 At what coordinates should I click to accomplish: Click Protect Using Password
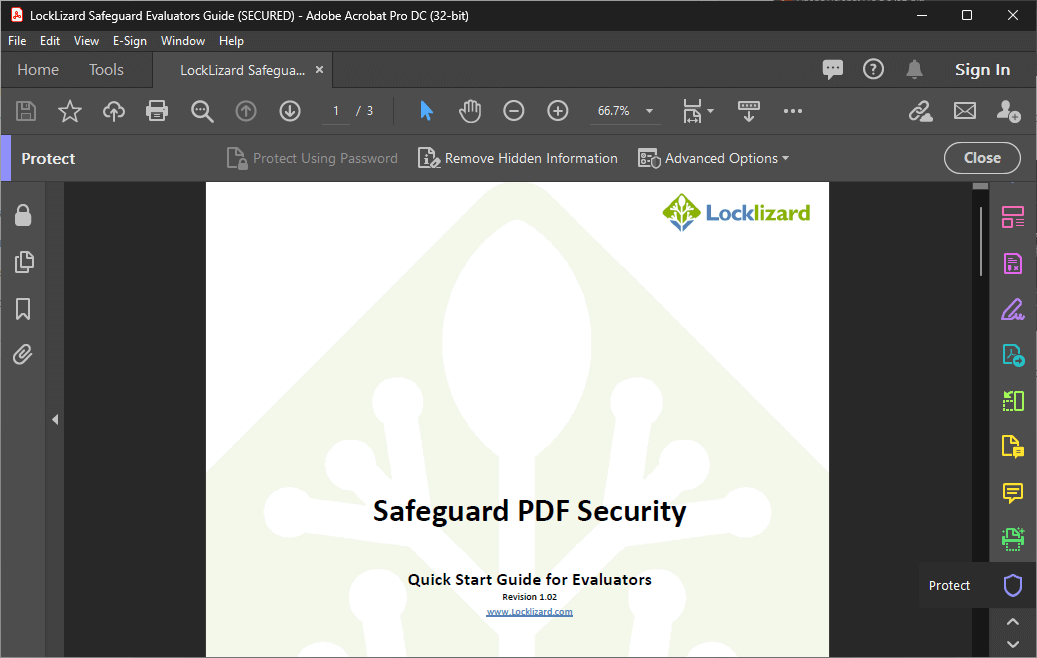pyautogui.click(x=312, y=158)
